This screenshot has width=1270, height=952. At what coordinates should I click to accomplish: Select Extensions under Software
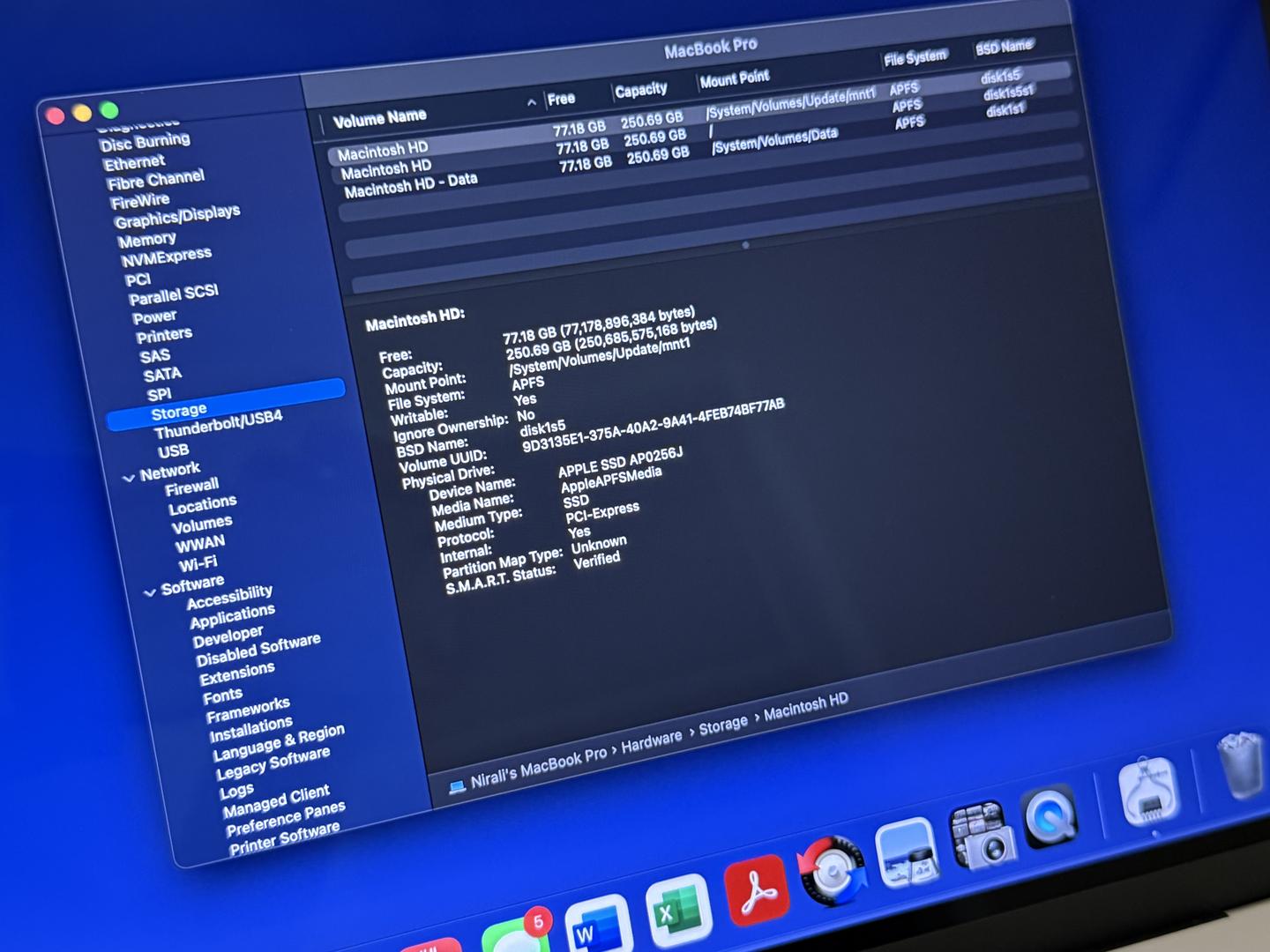click(236, 674)
